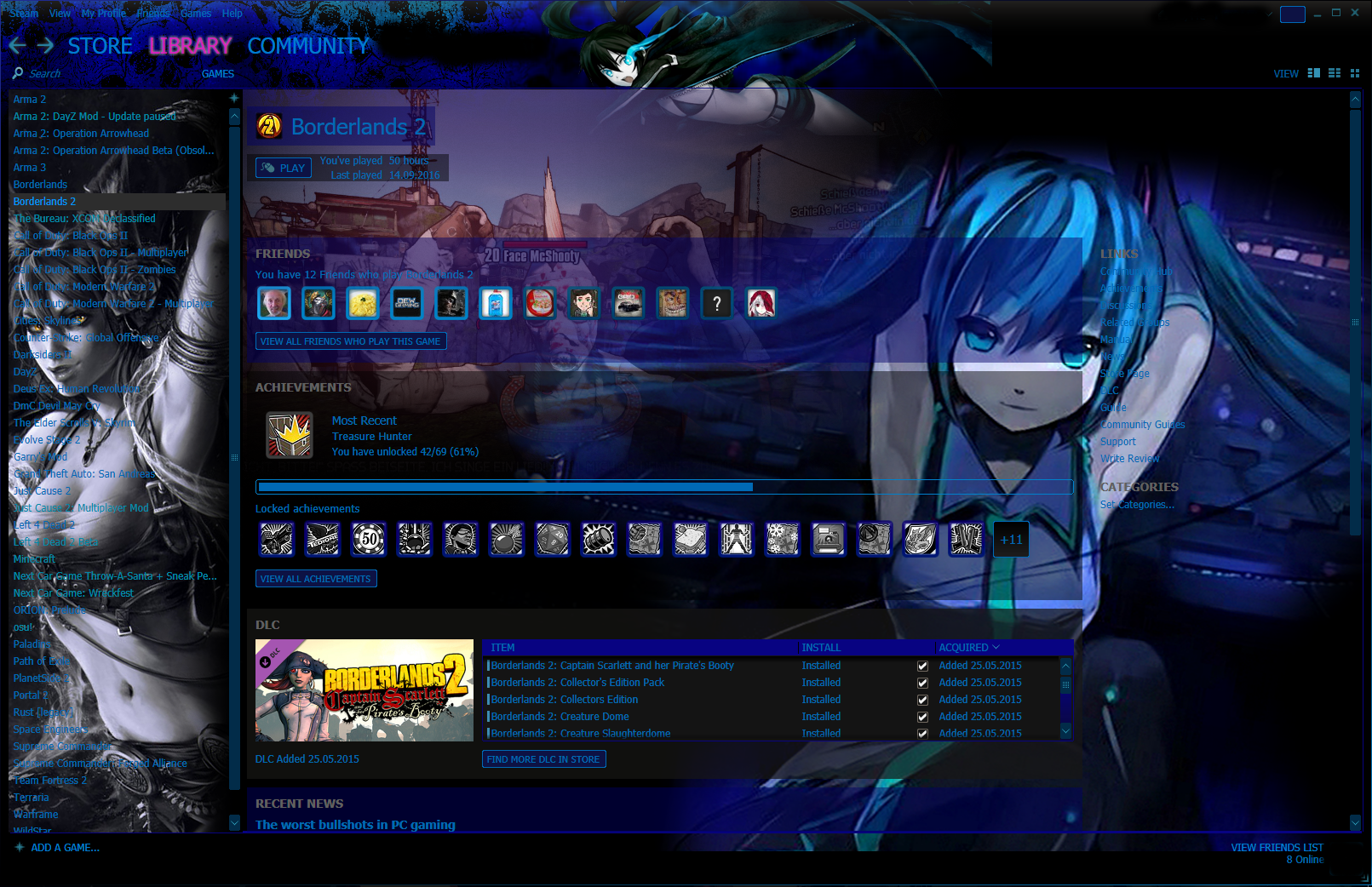The image size is (1372, 887).
Task: Click Add a Game at the bottom
Action: coord(65,848)
